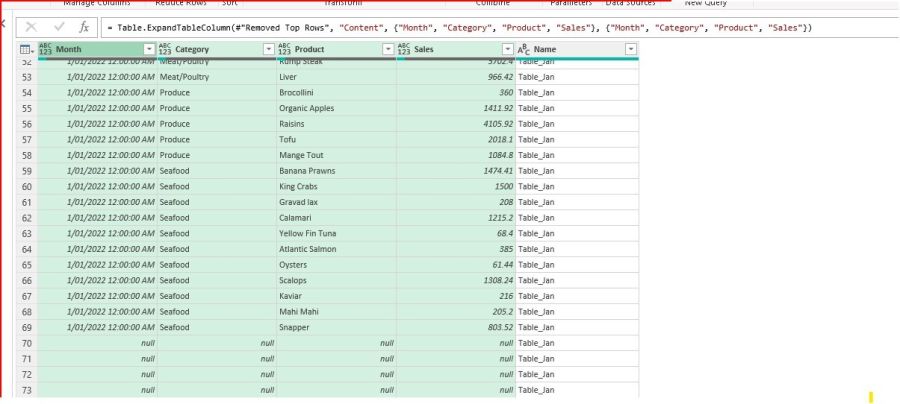
Task: Open the Category column filter dropdown
Action: pyautogui.click(x=269, y=49)
